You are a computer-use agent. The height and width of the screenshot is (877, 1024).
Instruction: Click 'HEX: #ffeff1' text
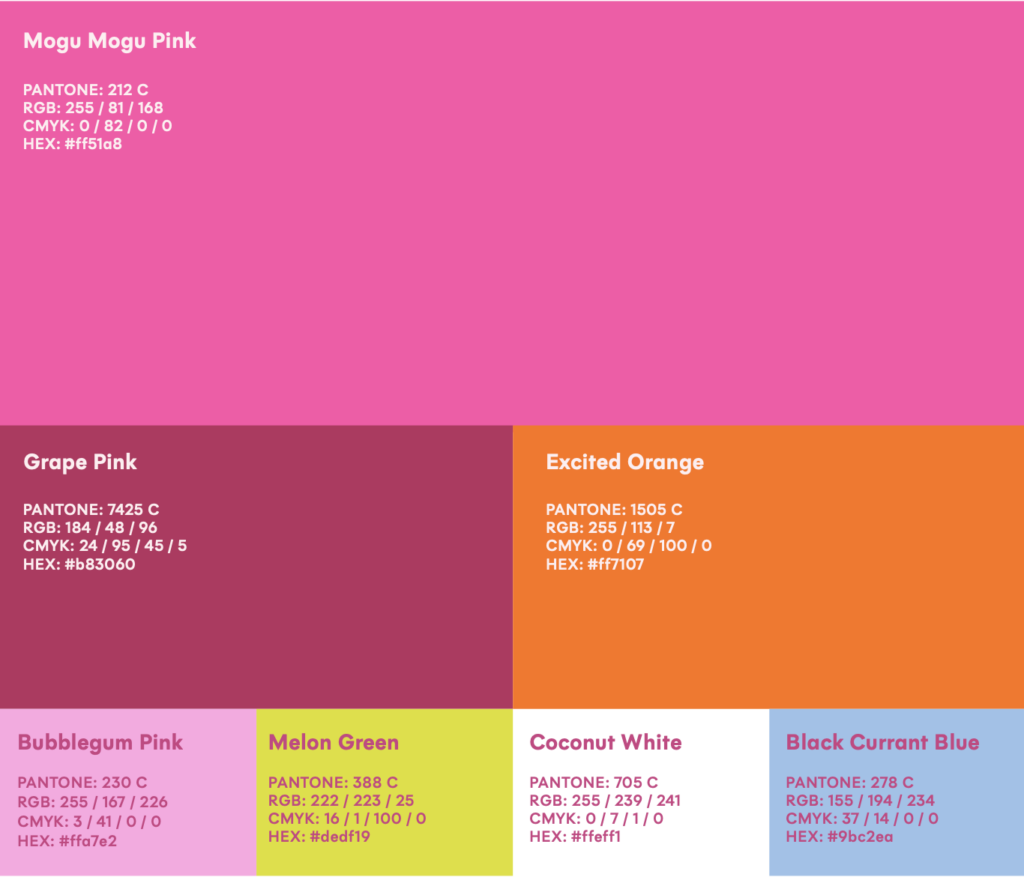(575, 837)
